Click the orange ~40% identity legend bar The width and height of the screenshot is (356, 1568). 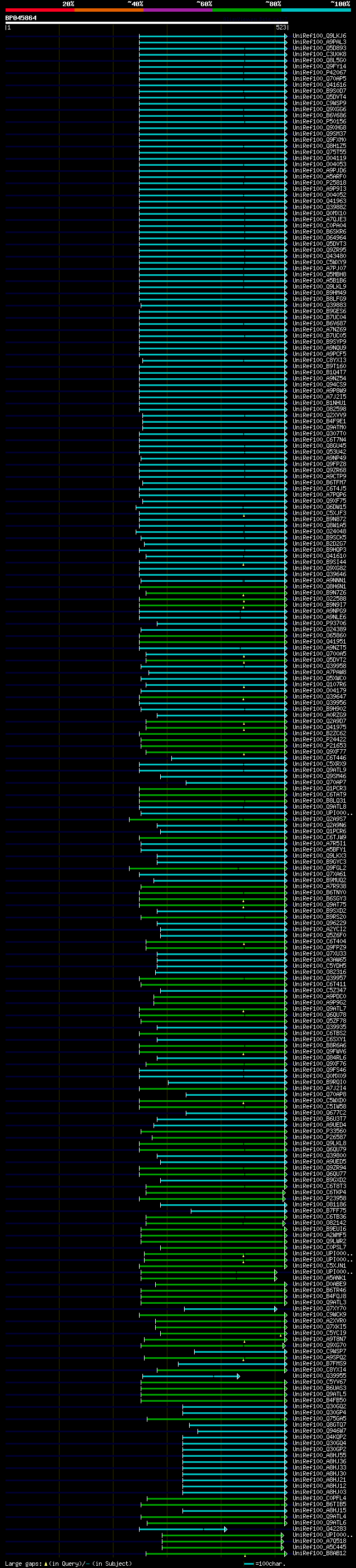109,10
